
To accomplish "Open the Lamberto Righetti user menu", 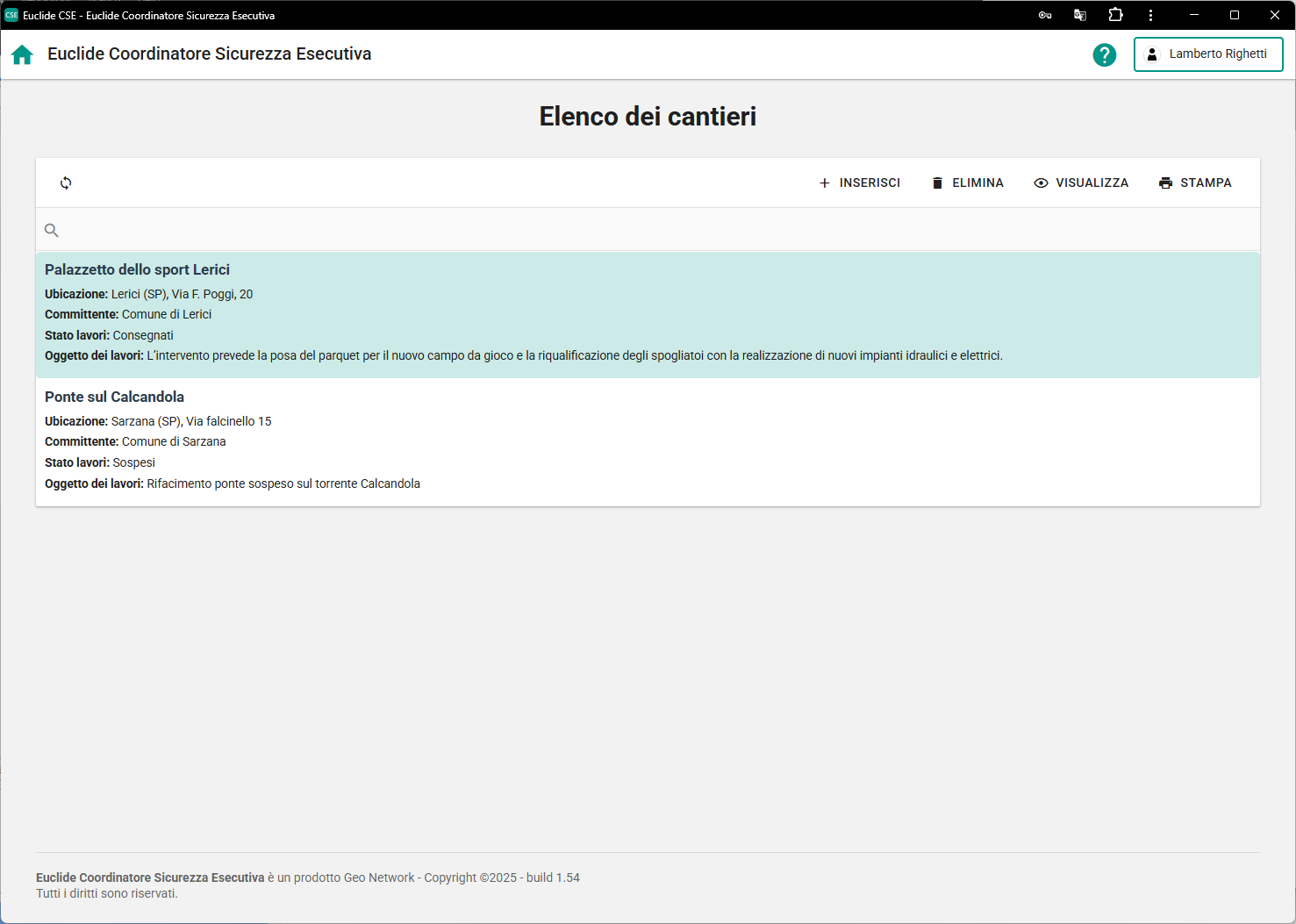I will tap(1207, 54).
